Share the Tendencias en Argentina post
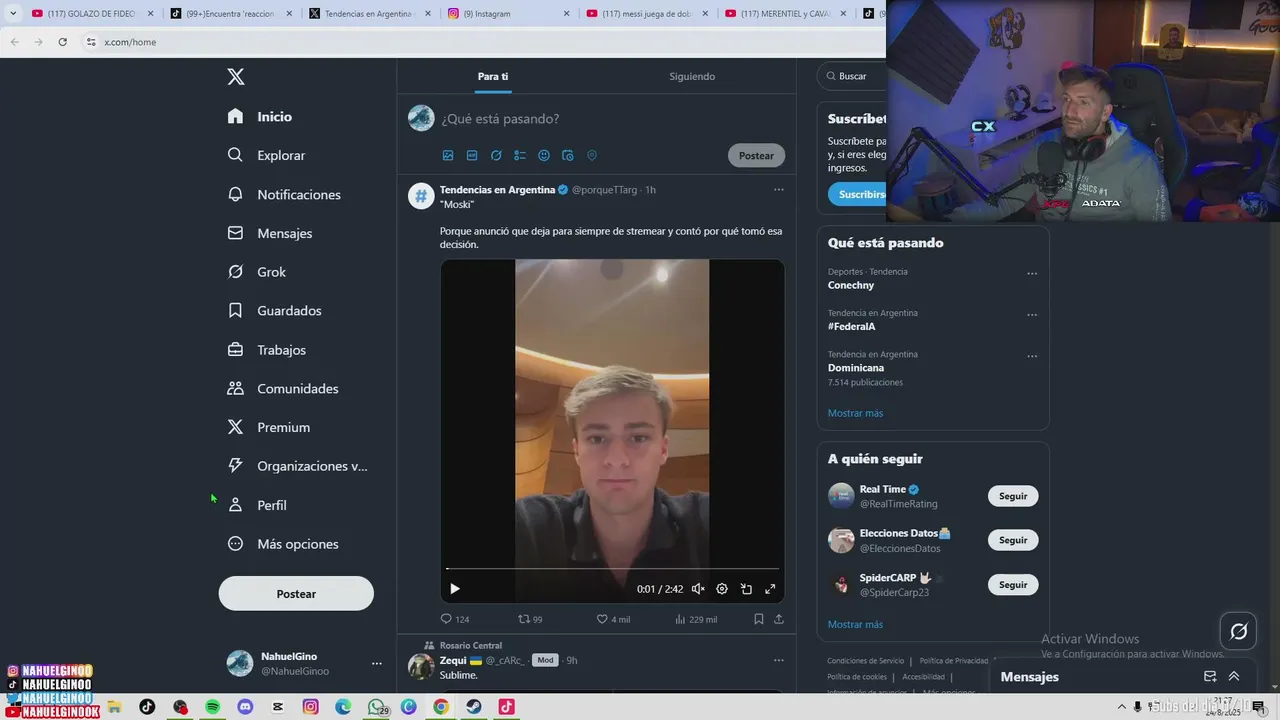 (779, 619)
